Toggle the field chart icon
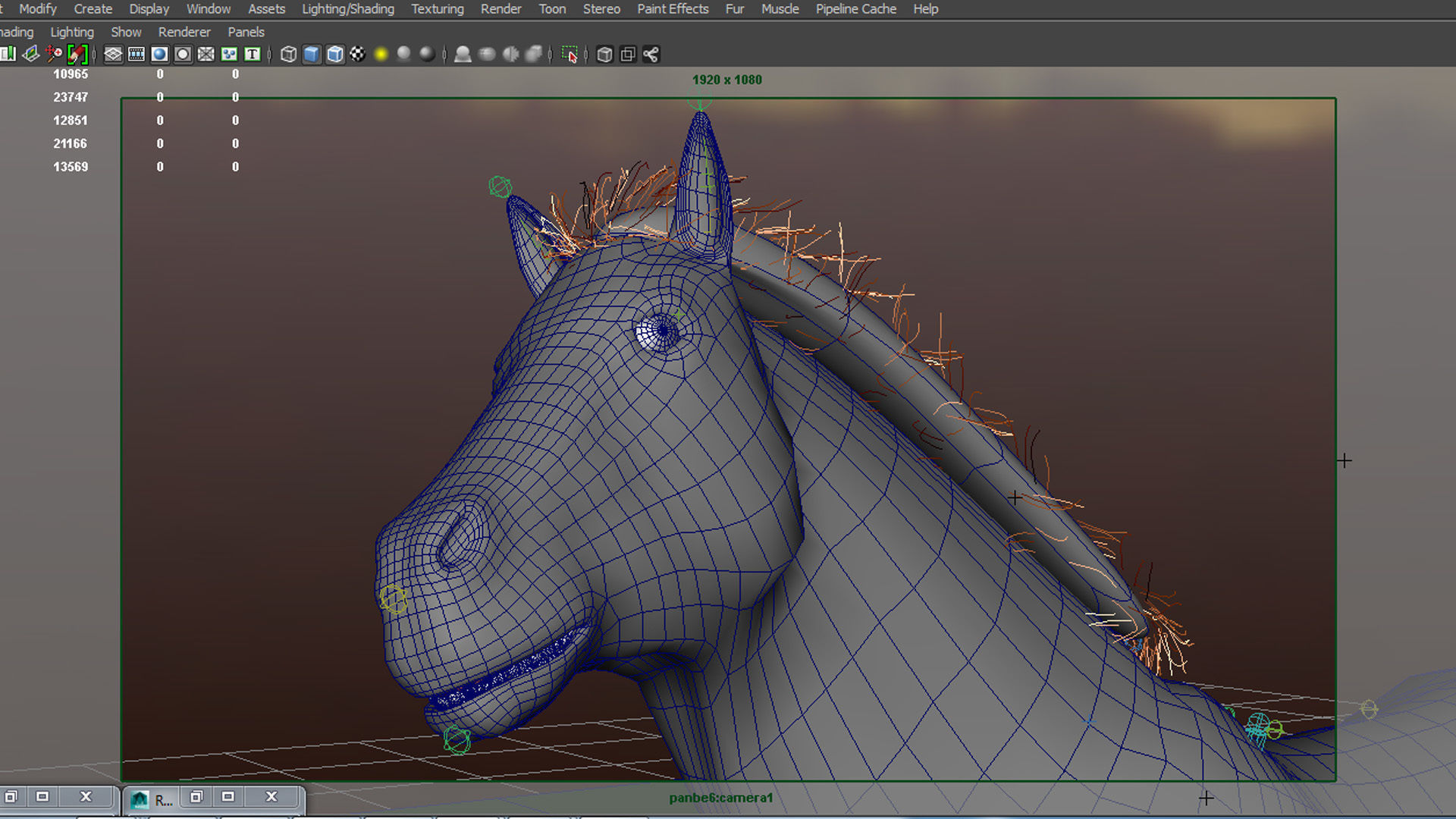This screenshot has width=1456, height=819. tap(206, 54)
